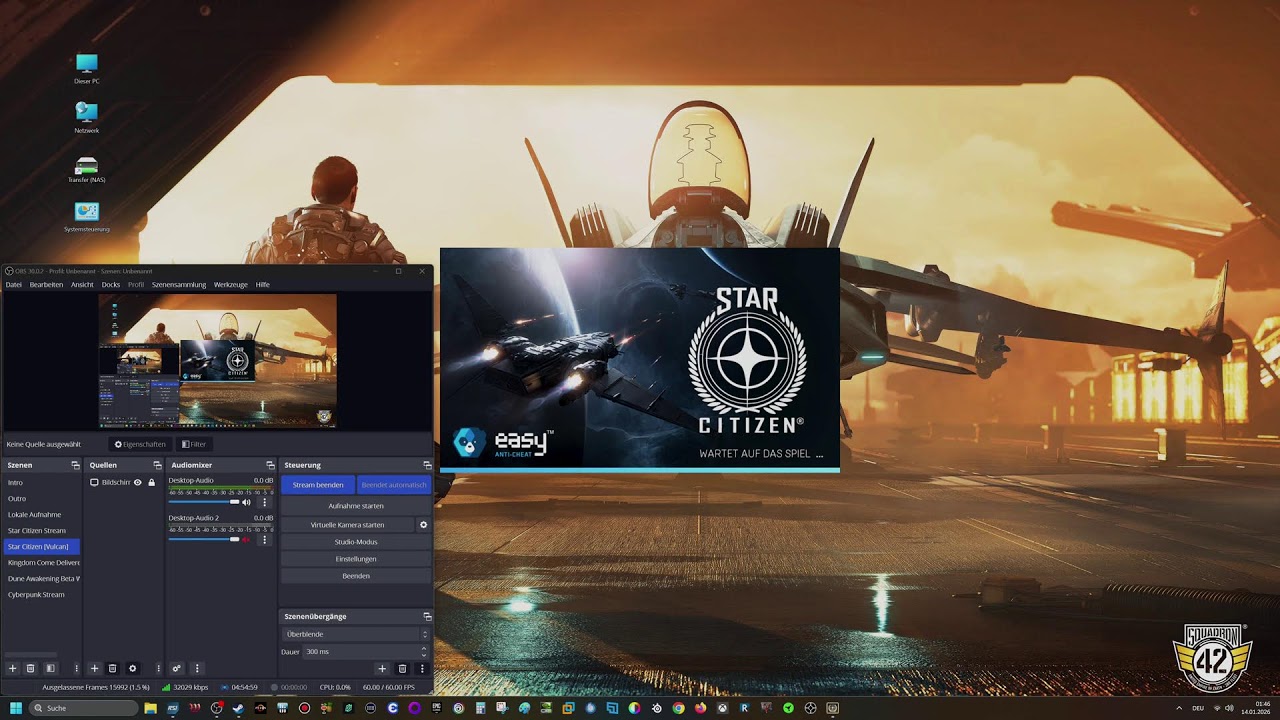The width and height of the screenshot is (1280, 720).
Task: Open Eigenschaften for the source
Action: click(x=140, y=444)
